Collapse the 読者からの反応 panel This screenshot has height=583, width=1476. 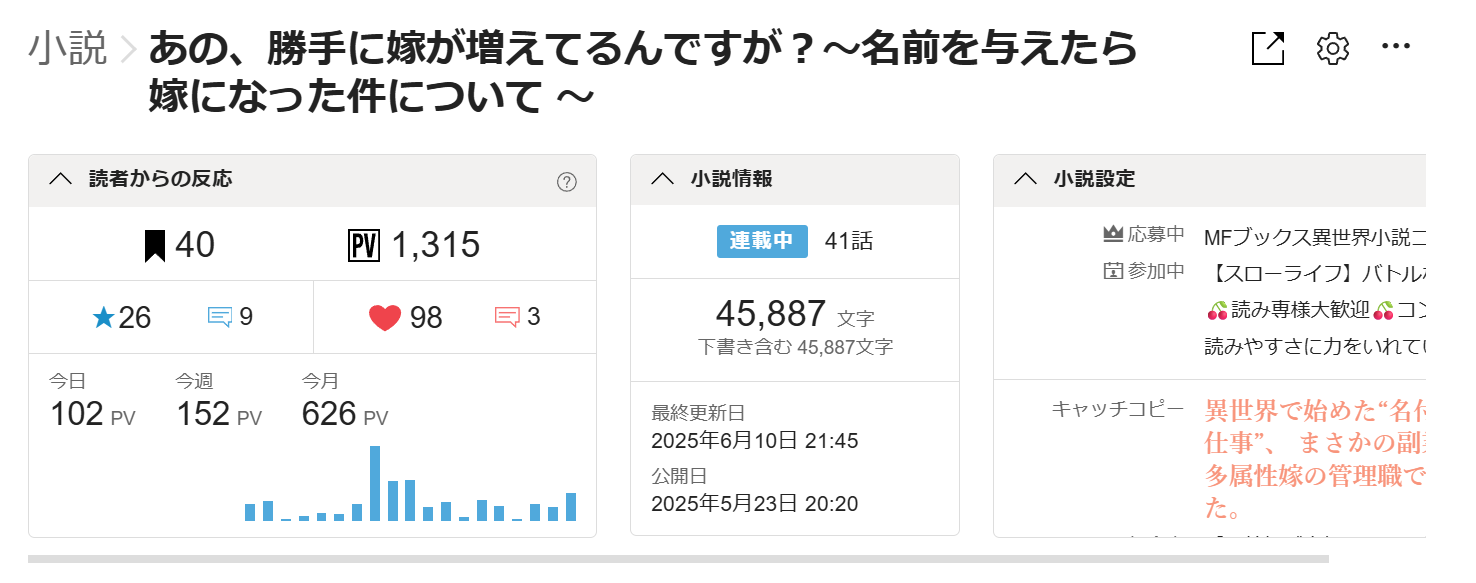point(61,180)
